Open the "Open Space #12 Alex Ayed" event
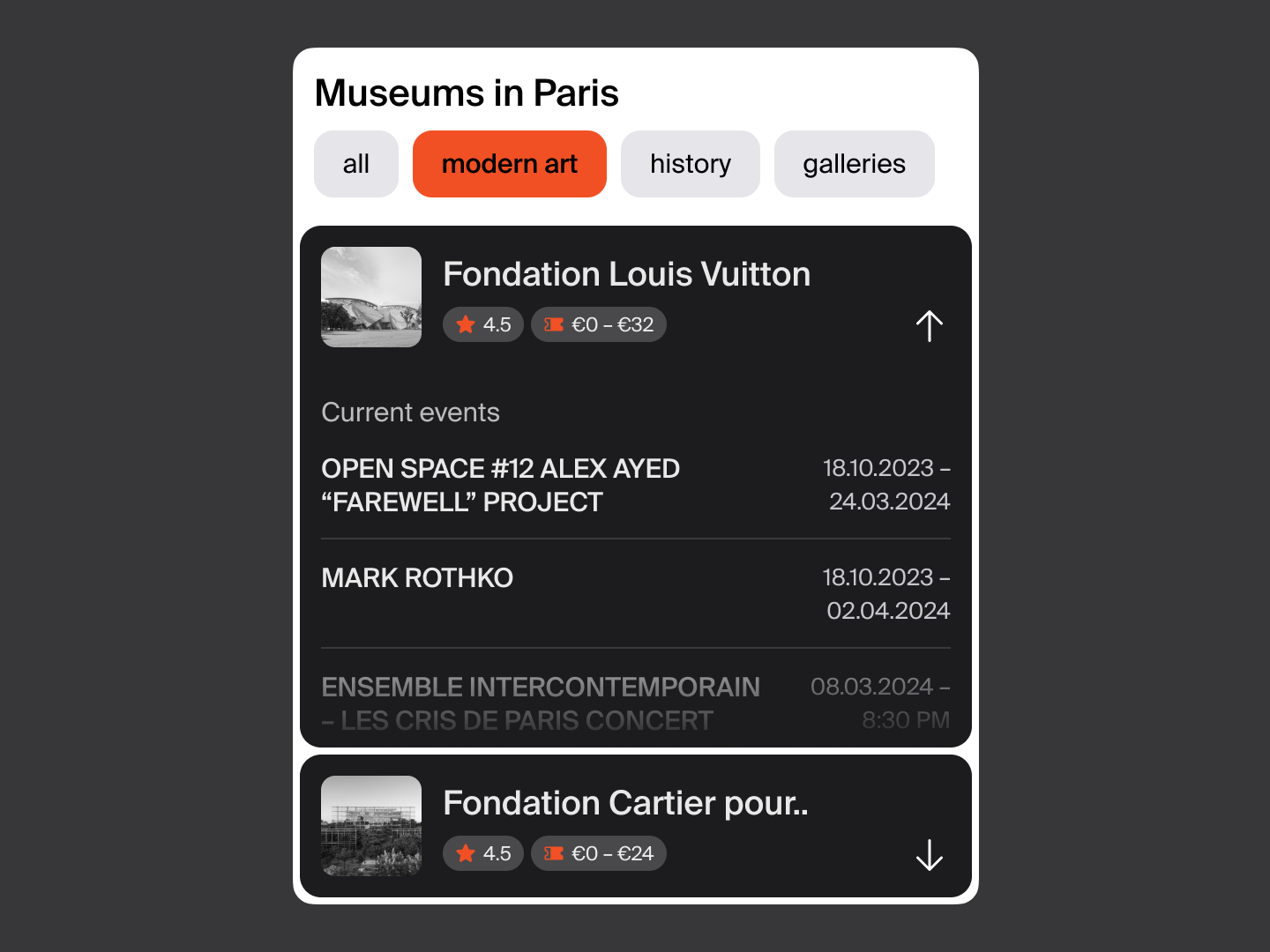This screenshot has width=1270, height=952. [500, 485]
